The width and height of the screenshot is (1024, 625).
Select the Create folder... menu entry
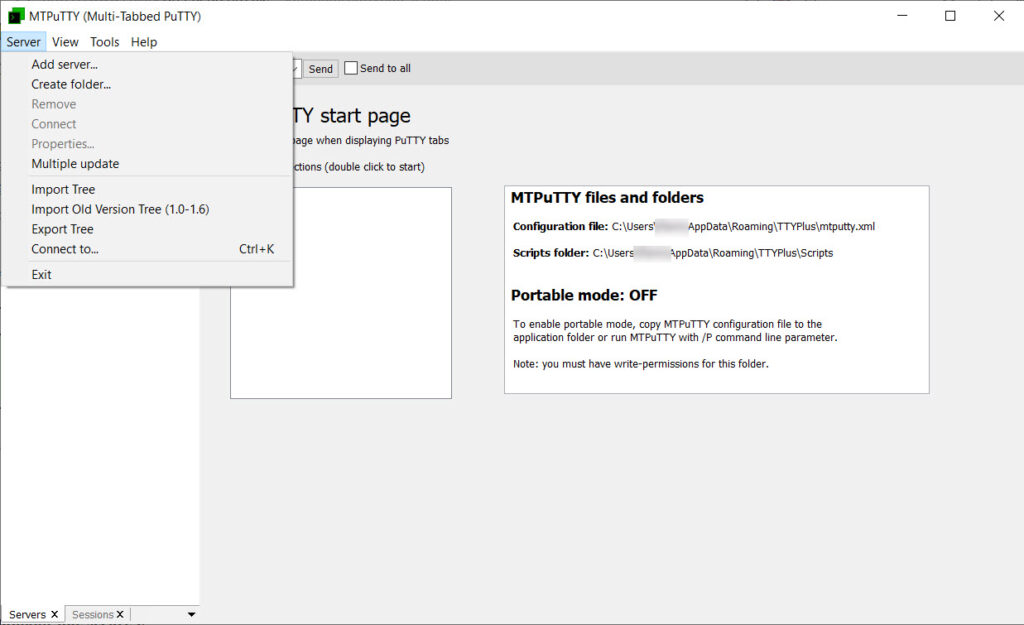point(148,84)
